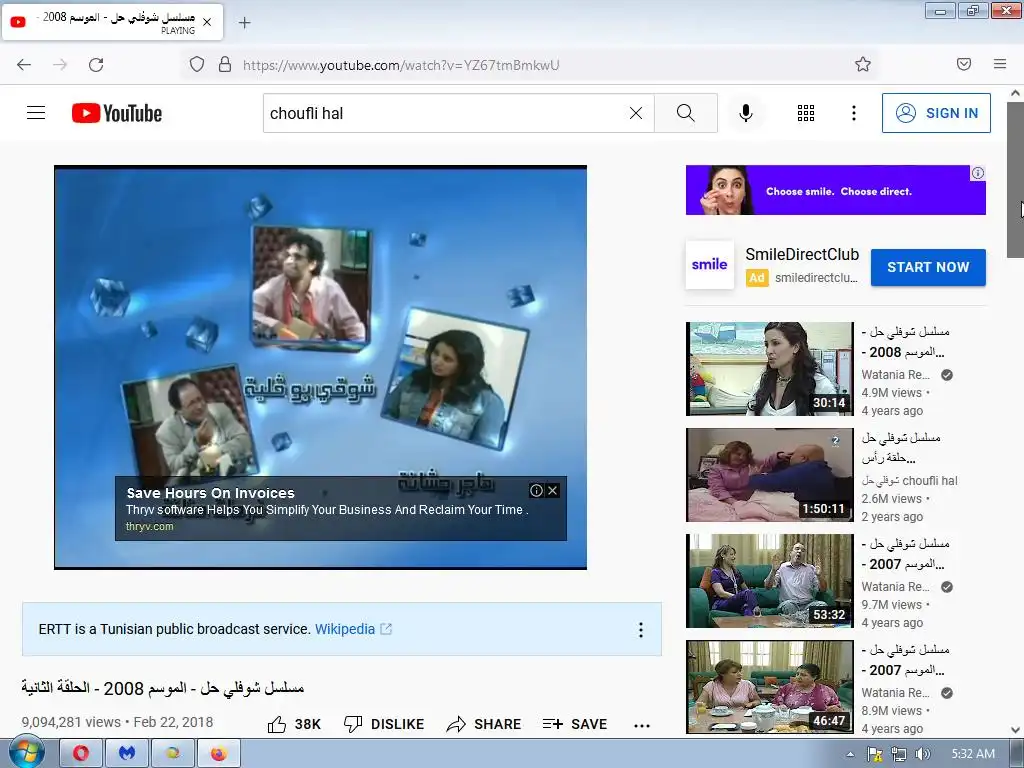Save page to Pocket

[x=964, y=64]
